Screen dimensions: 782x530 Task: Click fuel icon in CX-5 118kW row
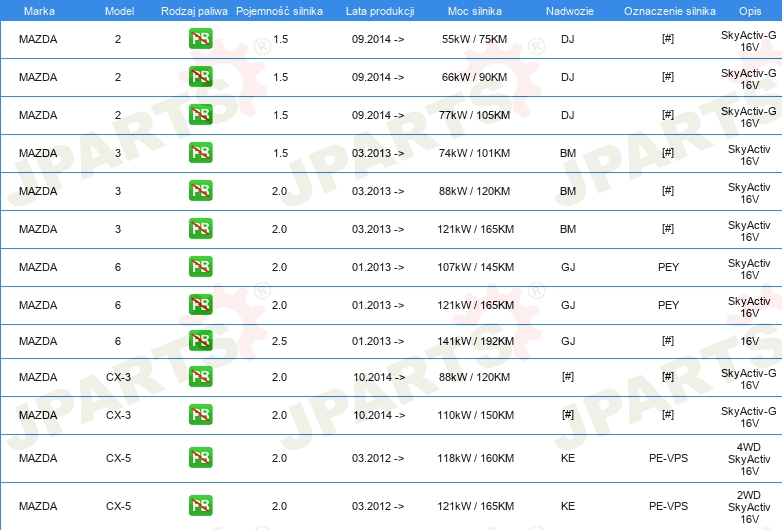click(x=200, y=457)
